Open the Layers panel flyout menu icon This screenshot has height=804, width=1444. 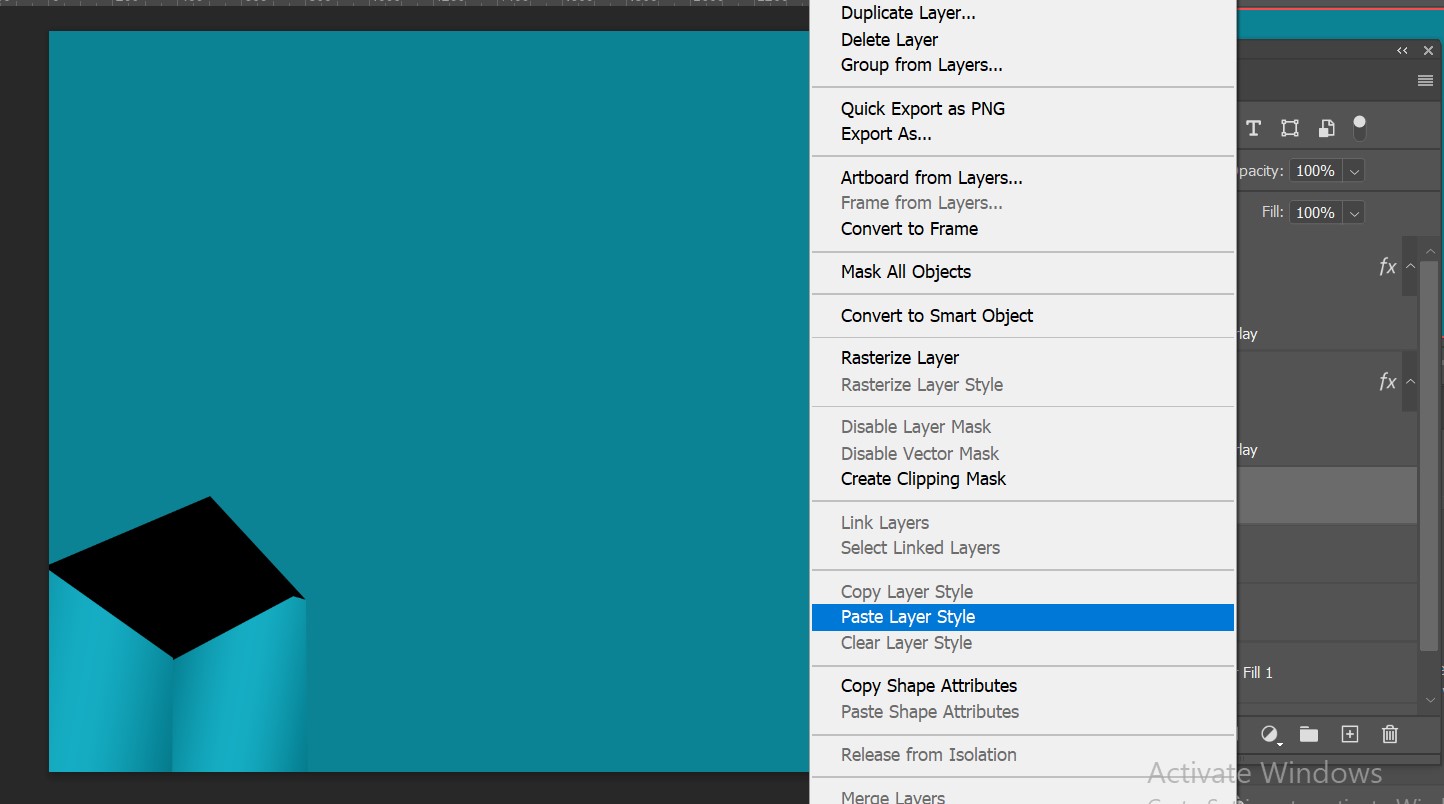(1426, 81)
